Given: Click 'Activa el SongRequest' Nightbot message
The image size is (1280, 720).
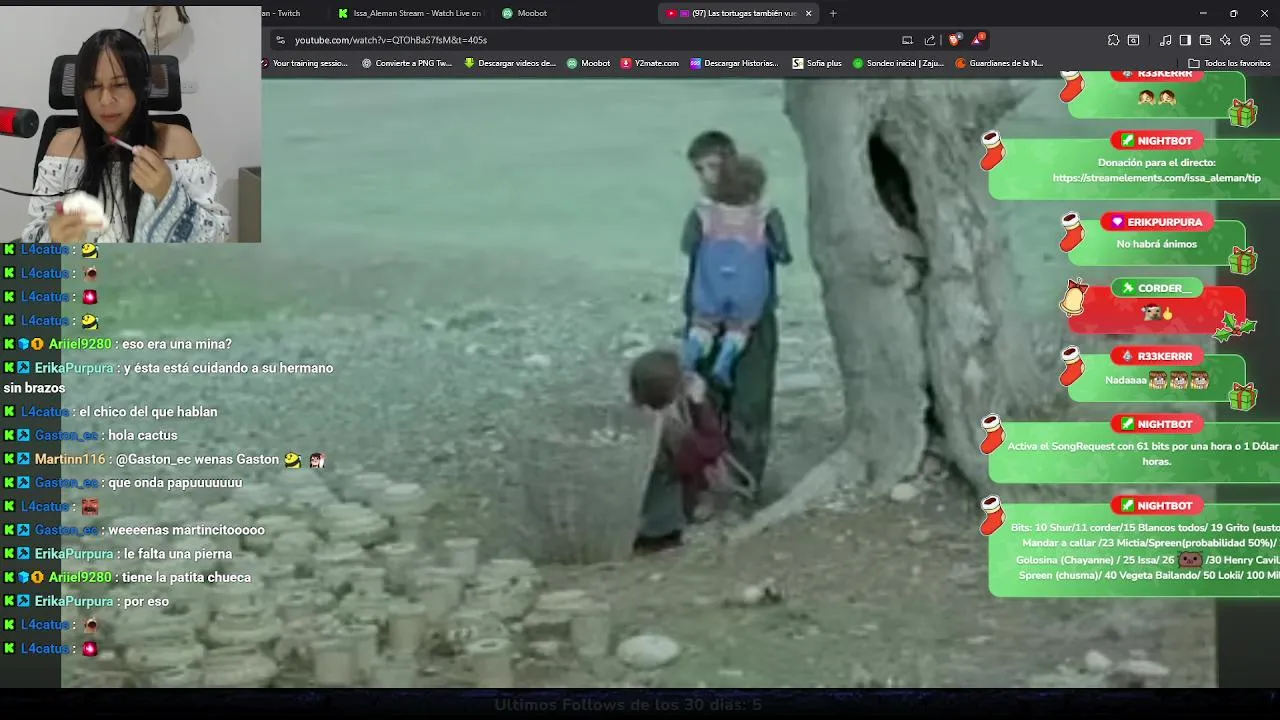Looking at the screenshot, I should [x=1143, y=454].
